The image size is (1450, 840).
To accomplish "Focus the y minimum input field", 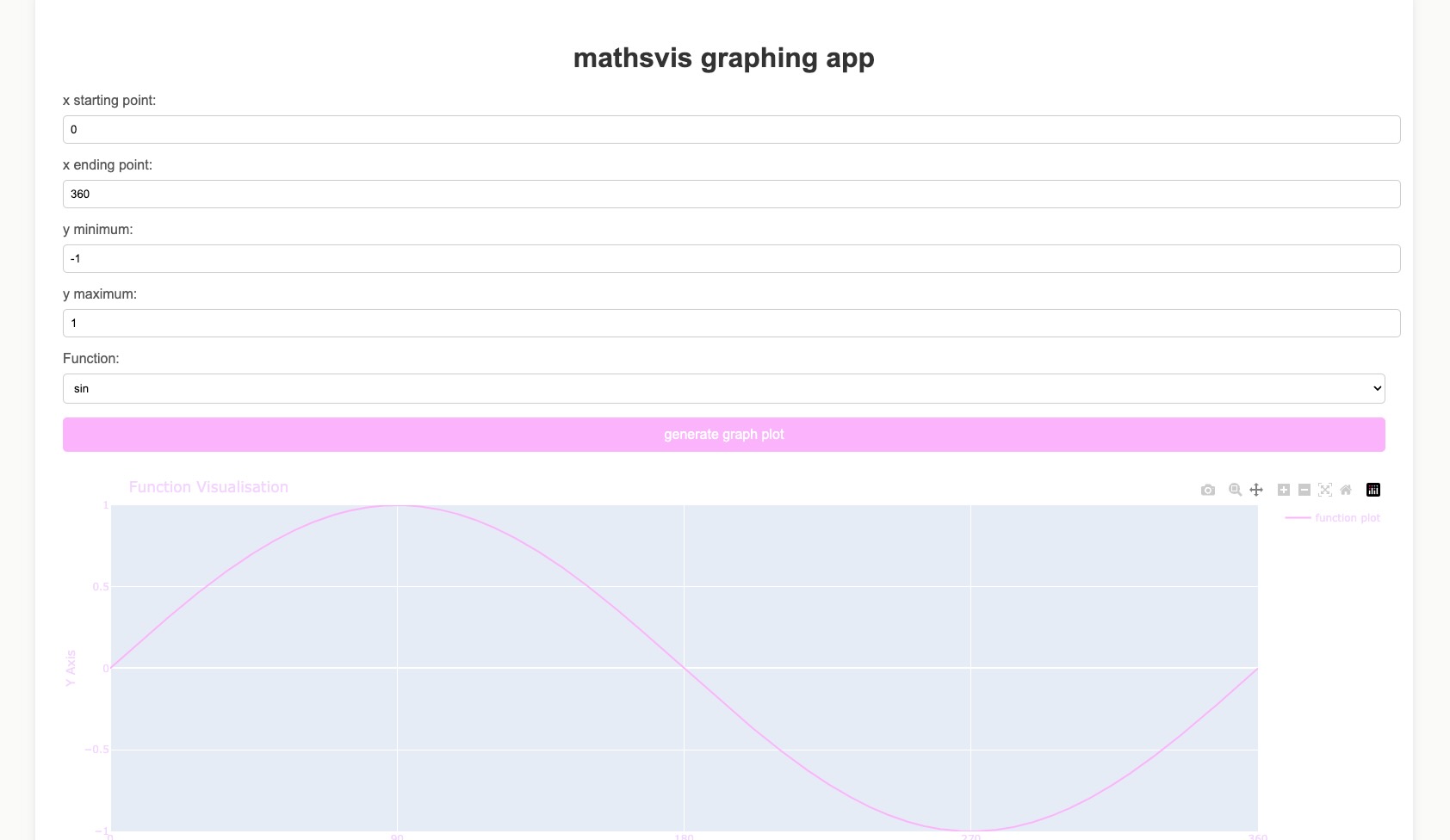I will click(723, 258).
